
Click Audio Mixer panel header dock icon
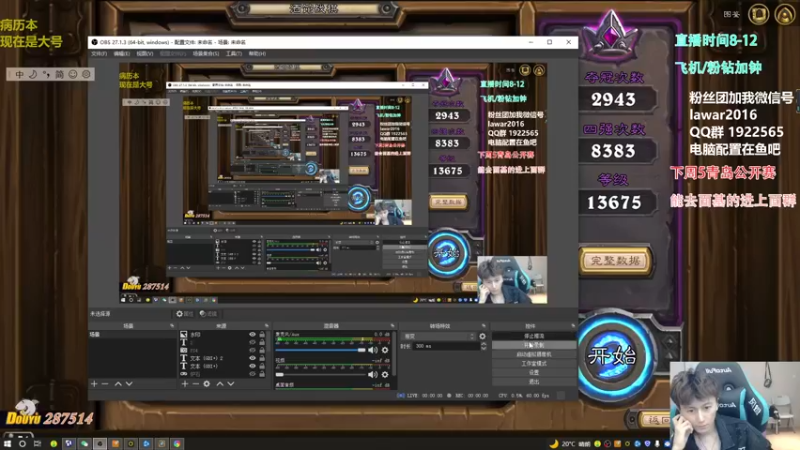392,326
